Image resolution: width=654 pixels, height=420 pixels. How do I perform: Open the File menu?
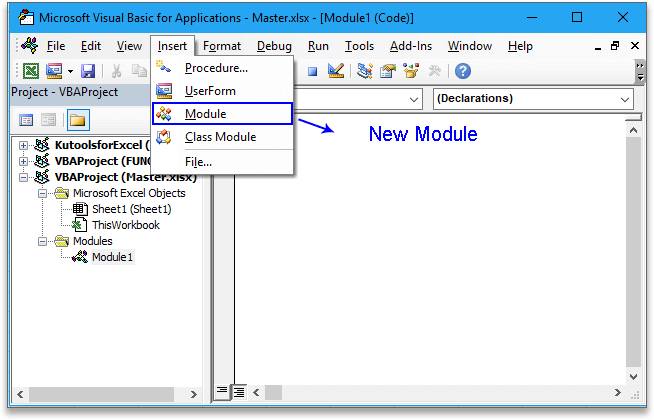56,46
